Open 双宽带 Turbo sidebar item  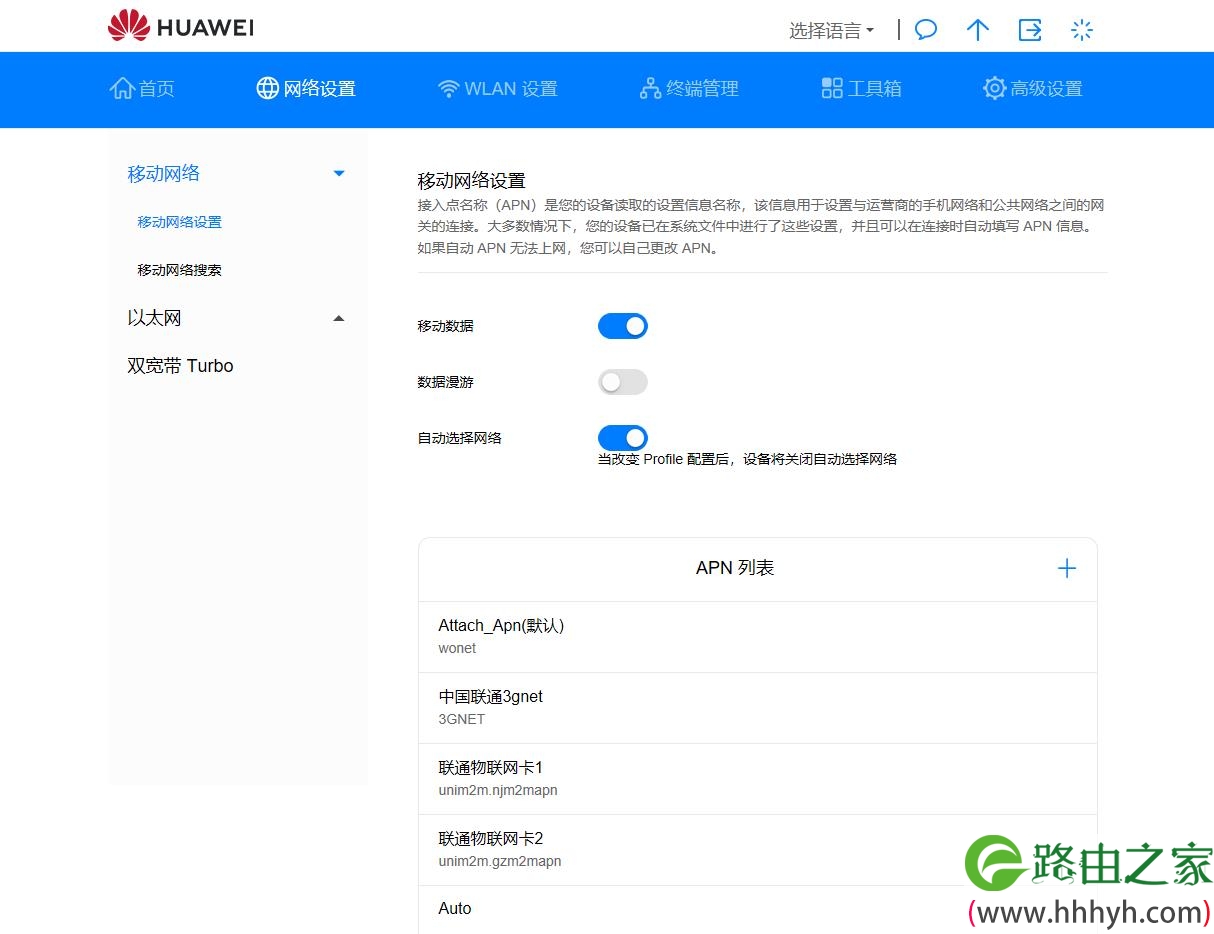pos(180,366)
